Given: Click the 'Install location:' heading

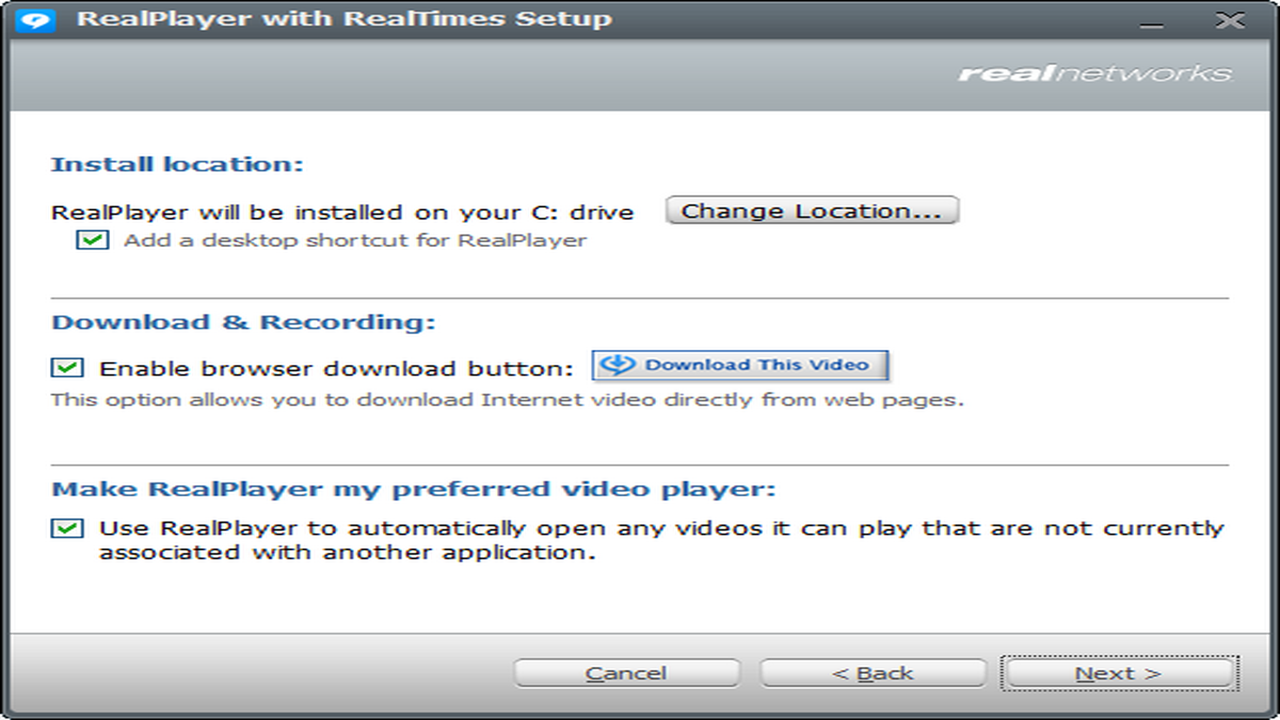Looking at the screenshot, I should (x=177, y=164).
